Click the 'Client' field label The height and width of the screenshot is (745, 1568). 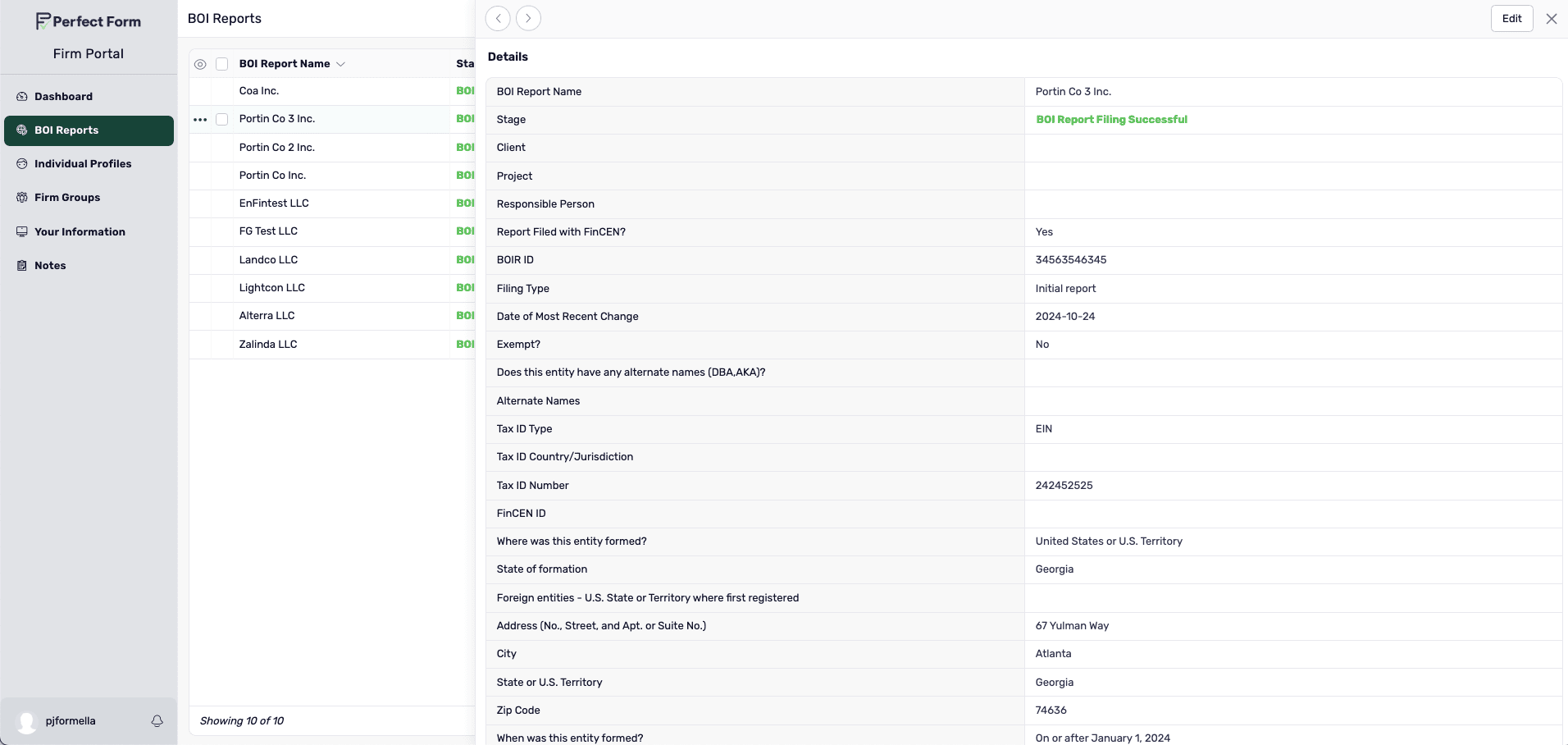(511, 148)
